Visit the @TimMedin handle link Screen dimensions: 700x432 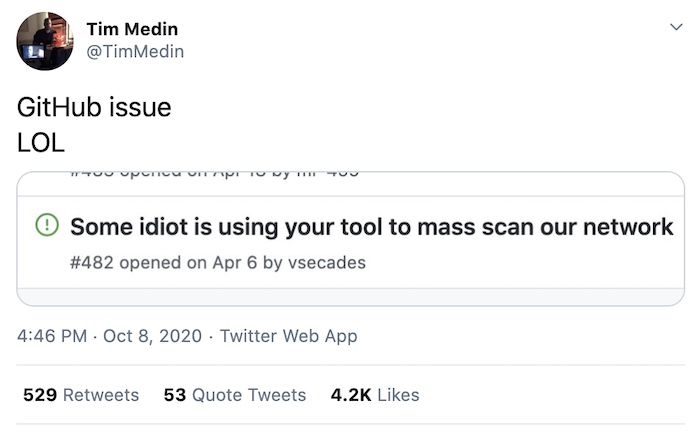pos(135,51)
